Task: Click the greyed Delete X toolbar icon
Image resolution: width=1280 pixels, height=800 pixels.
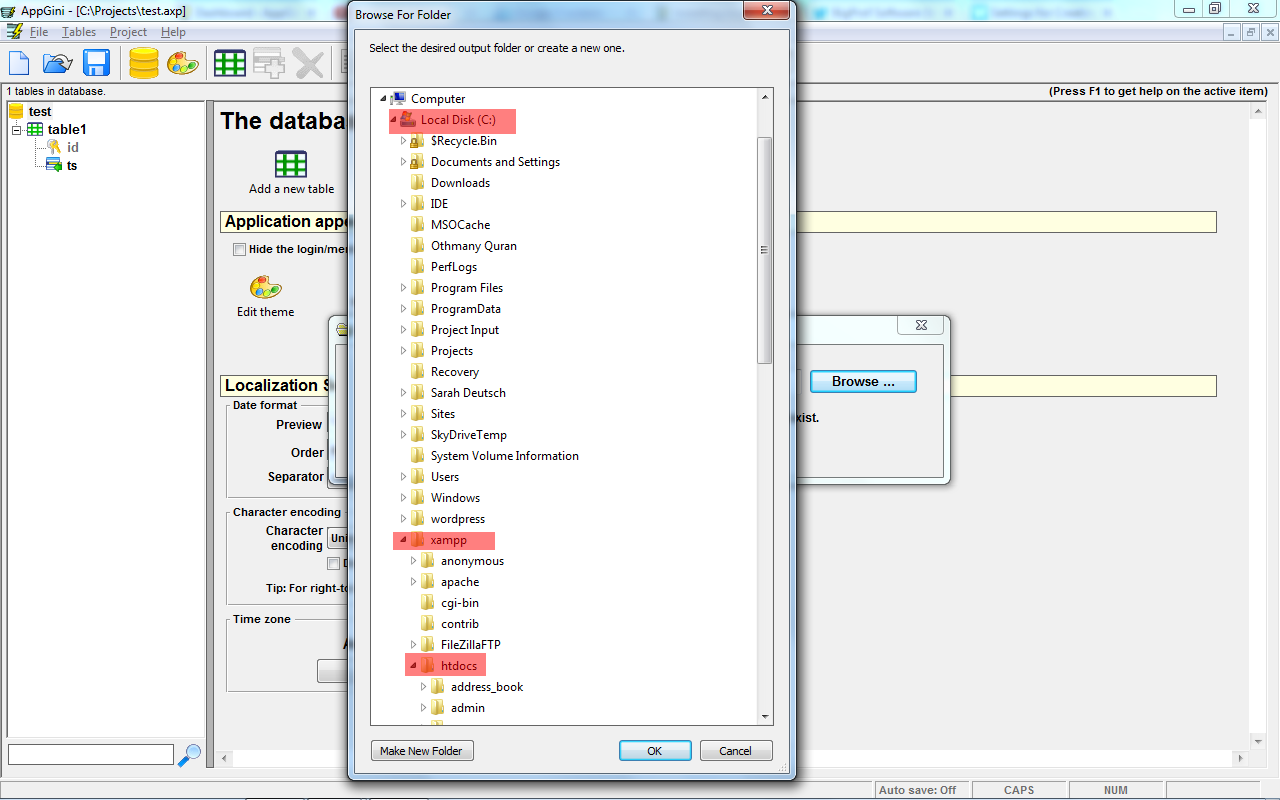Action: point(308,64)
